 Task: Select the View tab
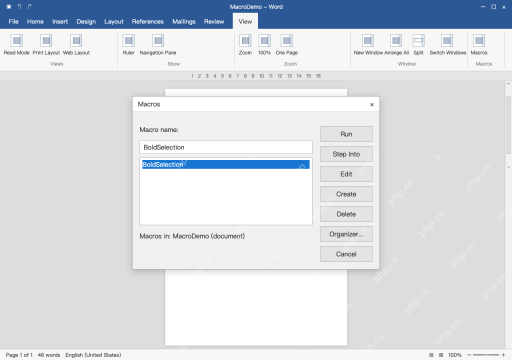245,22
